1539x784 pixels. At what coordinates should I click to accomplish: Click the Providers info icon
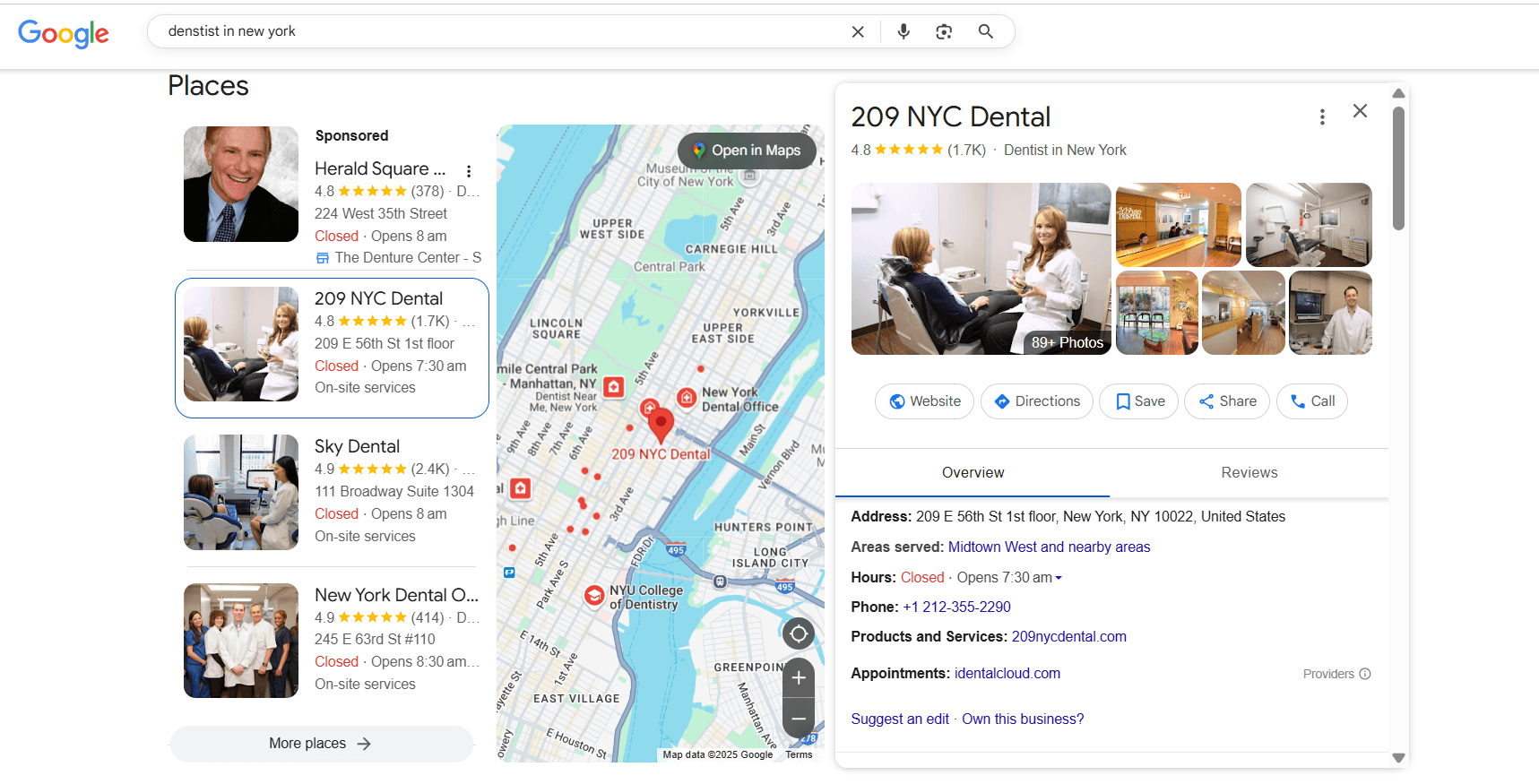click(x=1364, y=674)
